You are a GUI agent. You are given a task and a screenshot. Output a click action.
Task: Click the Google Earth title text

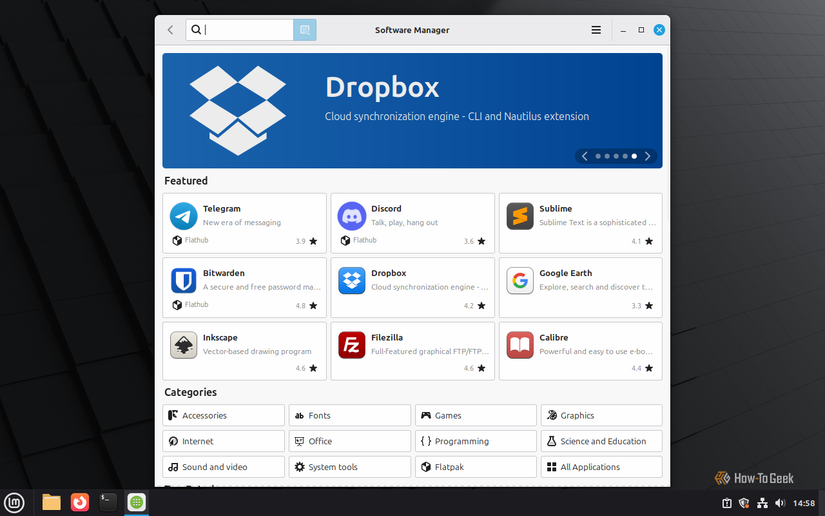tap(566, 273)
